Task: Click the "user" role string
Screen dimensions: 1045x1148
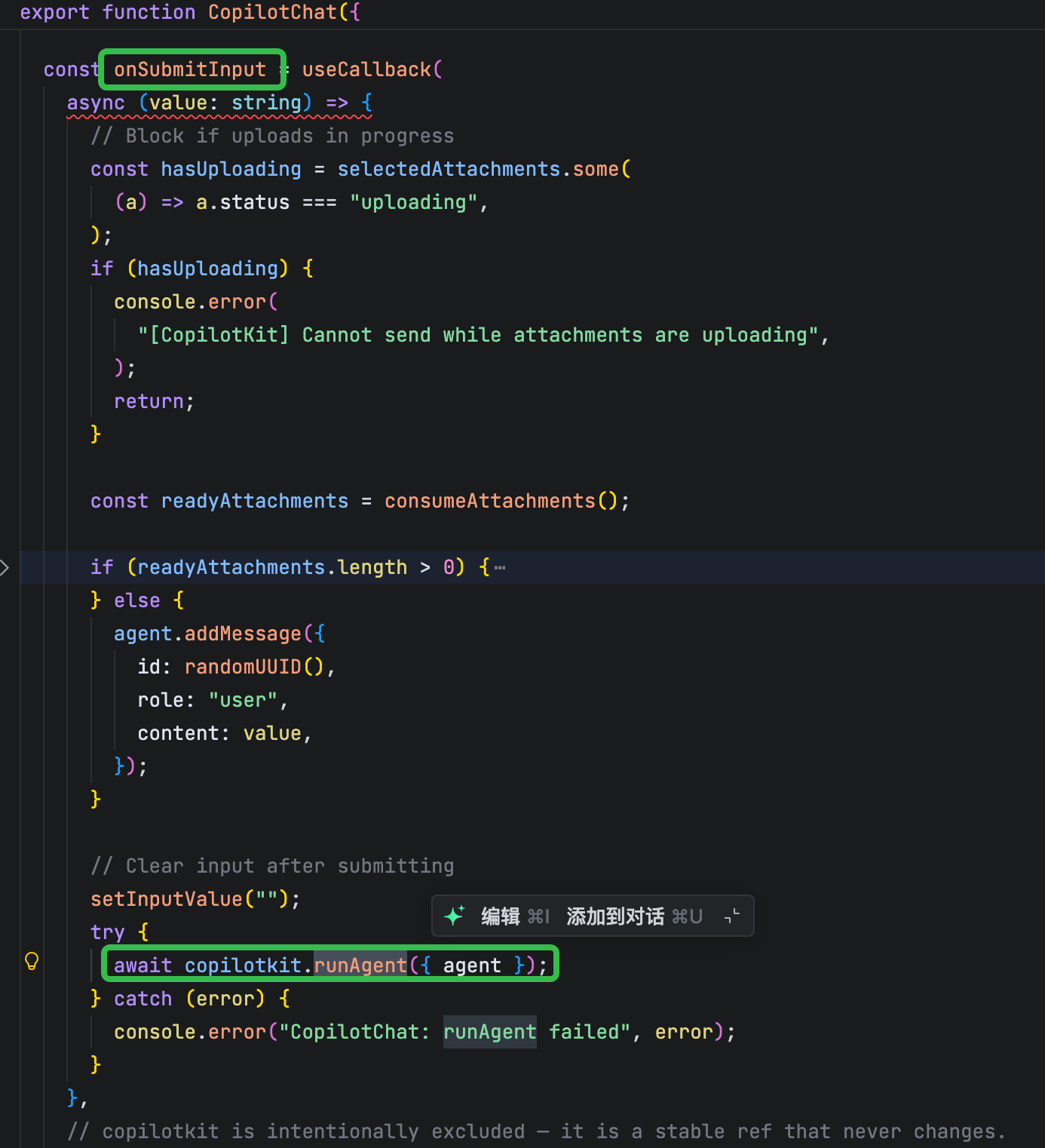Action: (243, 700)
